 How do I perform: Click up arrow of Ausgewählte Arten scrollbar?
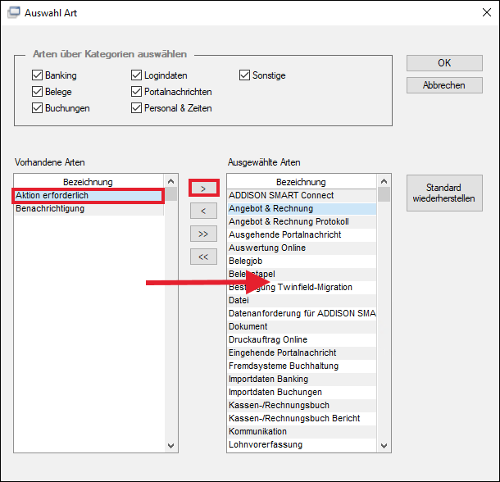[384, 181]
